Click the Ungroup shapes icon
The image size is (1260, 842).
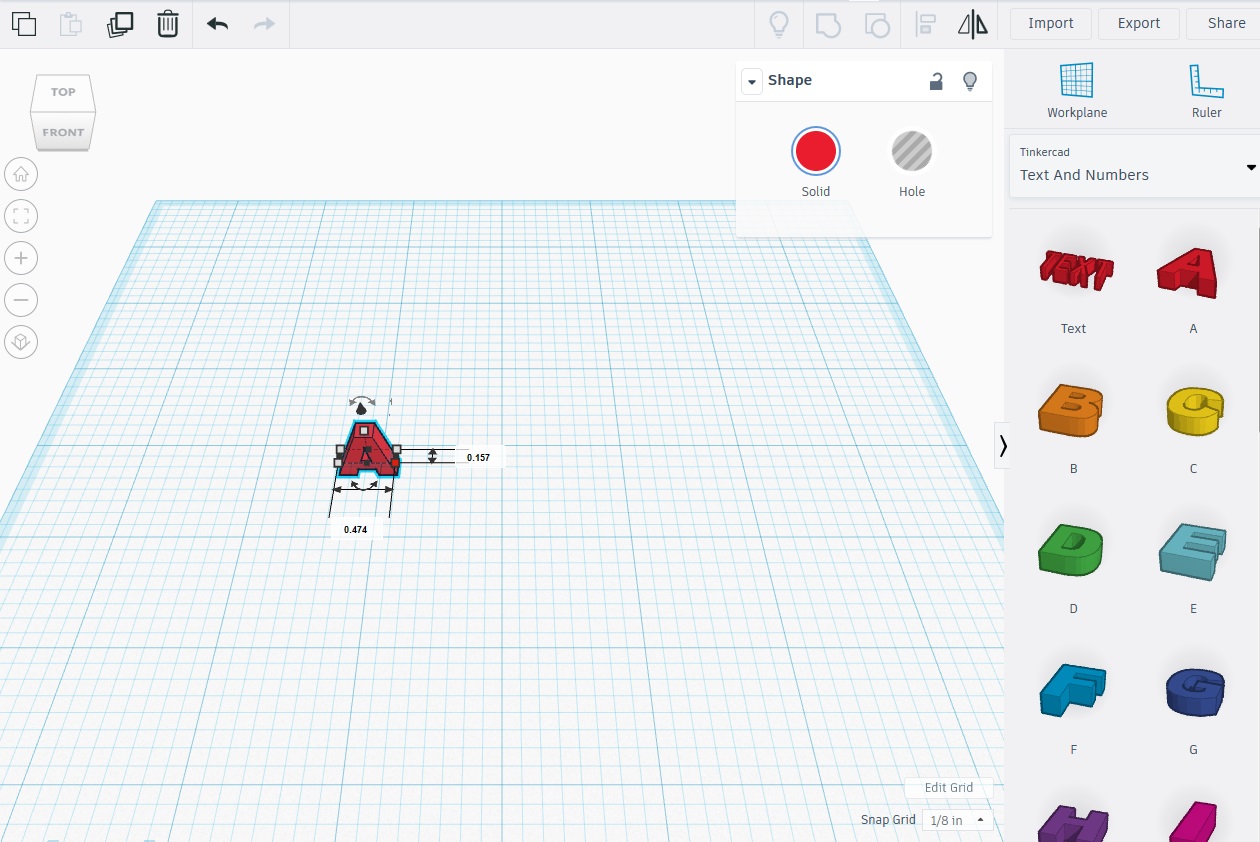pos(877,24)
